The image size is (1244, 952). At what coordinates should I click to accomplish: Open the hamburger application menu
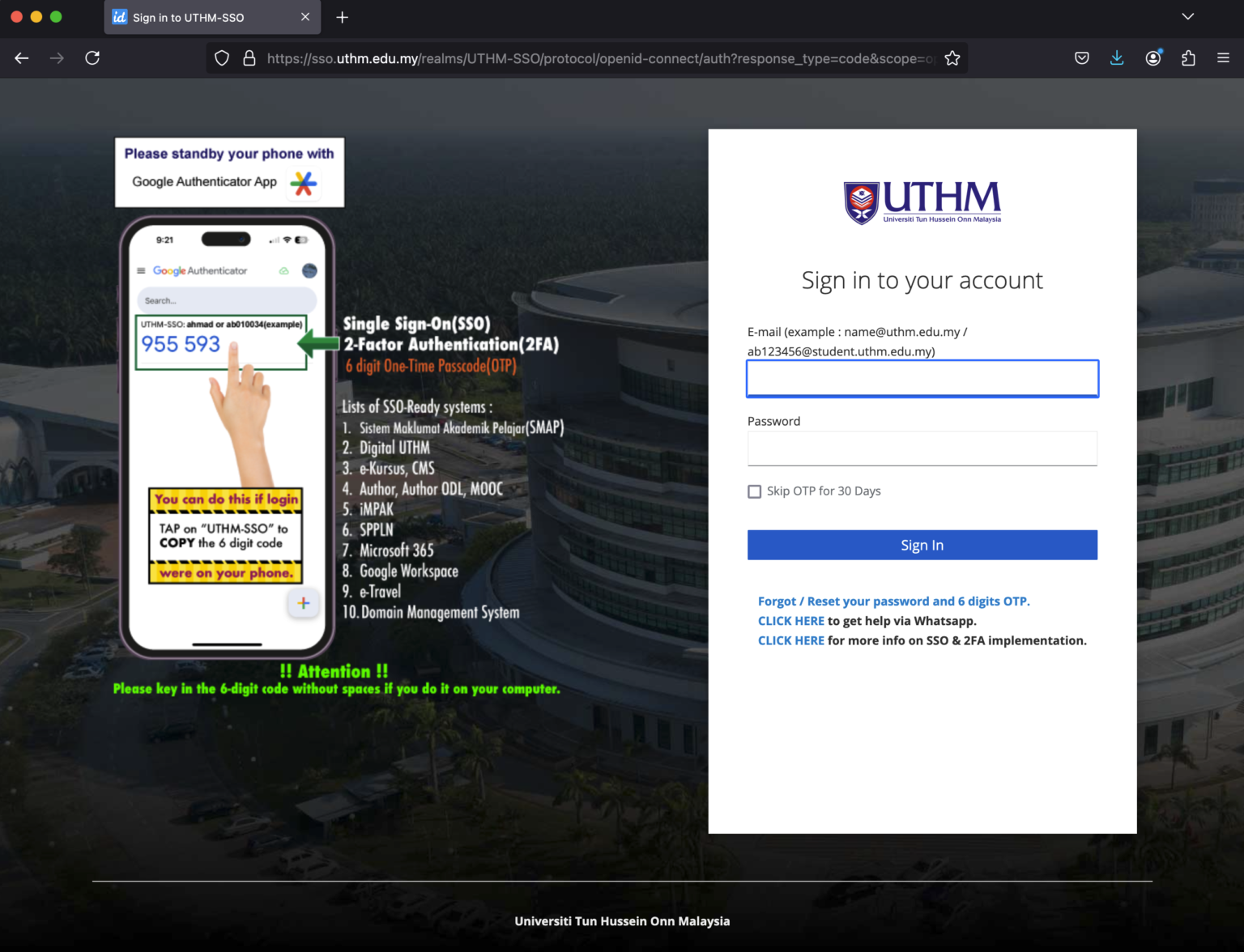click(x=1222, y=57)
